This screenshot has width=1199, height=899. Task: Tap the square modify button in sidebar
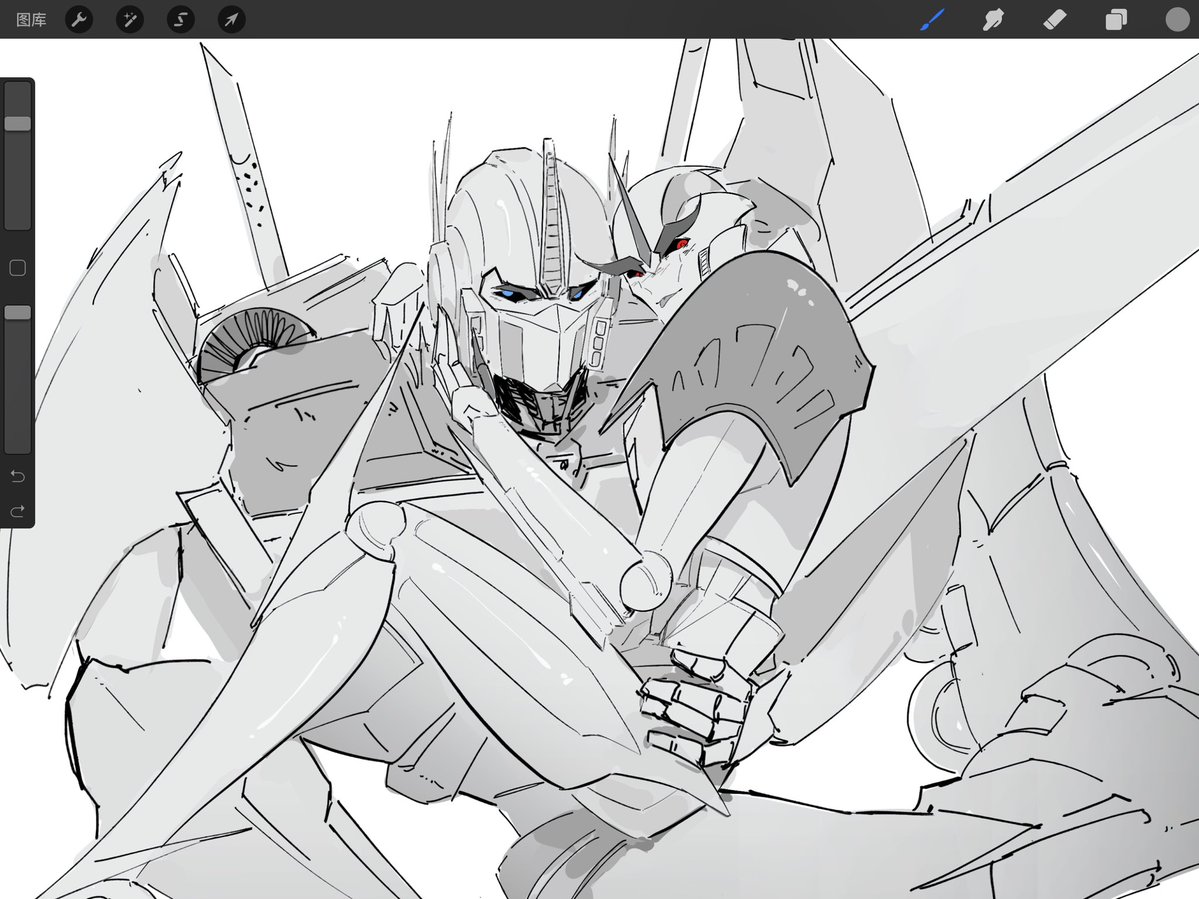click(18, 268)
